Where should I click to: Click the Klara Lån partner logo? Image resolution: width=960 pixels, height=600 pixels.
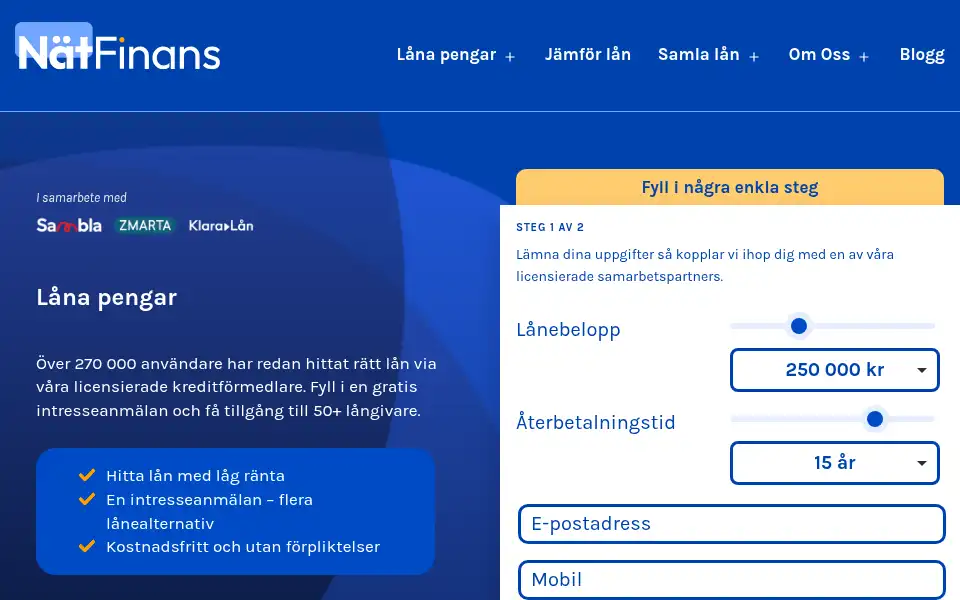(221, 226)
